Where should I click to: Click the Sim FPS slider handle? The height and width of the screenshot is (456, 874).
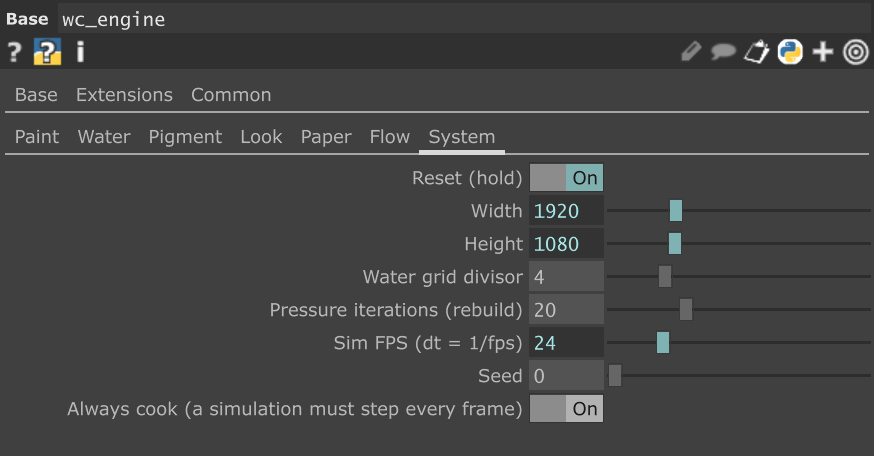click(663, 342)
